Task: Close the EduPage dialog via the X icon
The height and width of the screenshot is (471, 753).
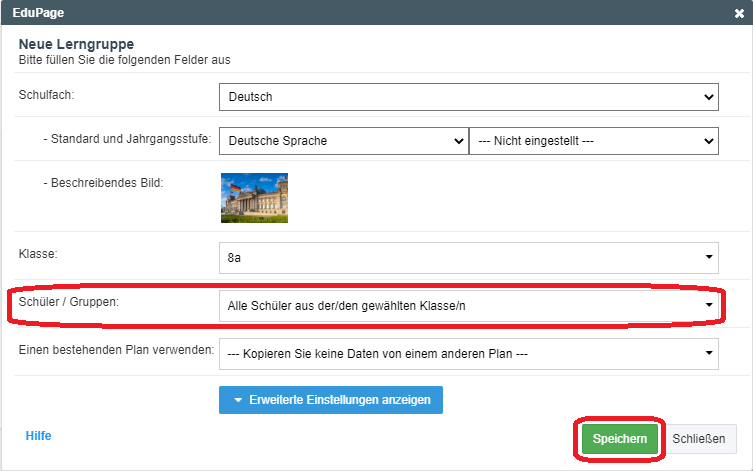Action: 739,13
